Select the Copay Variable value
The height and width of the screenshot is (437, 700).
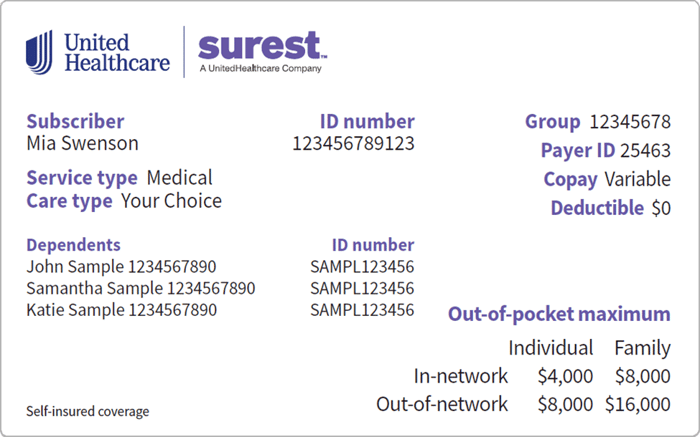(x=638, y=179)
